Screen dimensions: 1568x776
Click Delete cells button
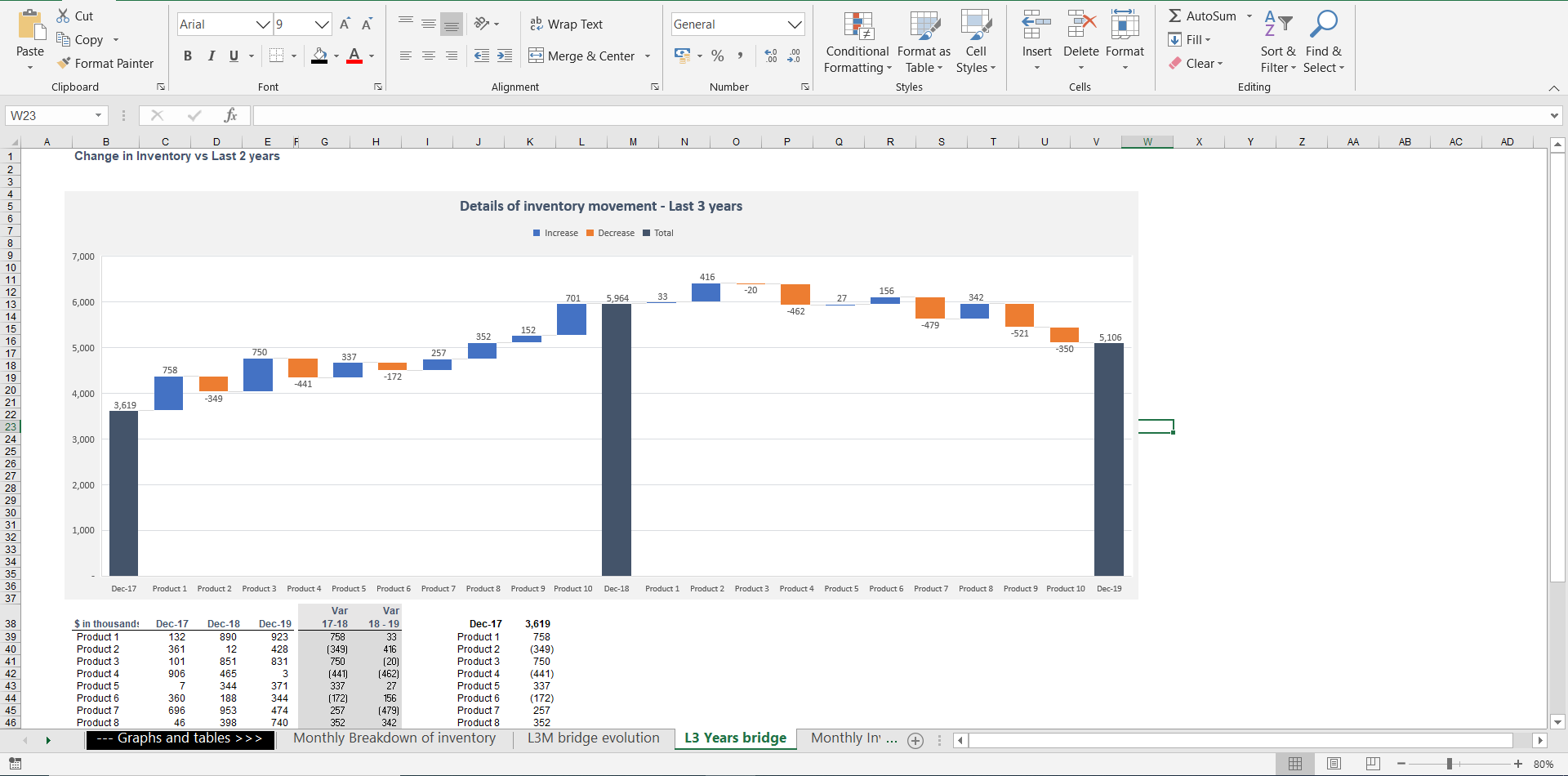(1080, 41)
